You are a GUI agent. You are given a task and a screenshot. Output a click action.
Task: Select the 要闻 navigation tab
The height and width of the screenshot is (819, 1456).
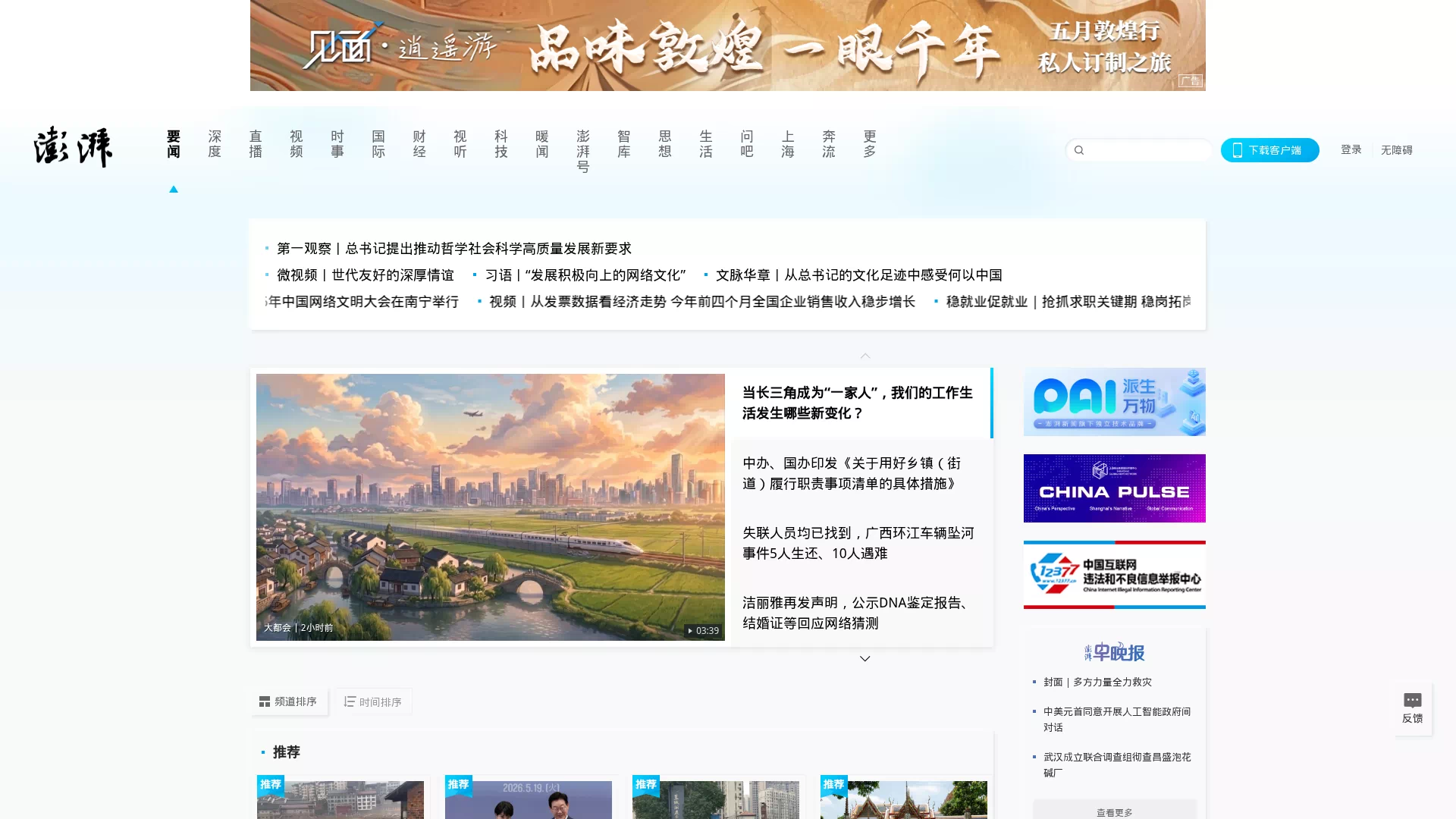pos(174,144)
